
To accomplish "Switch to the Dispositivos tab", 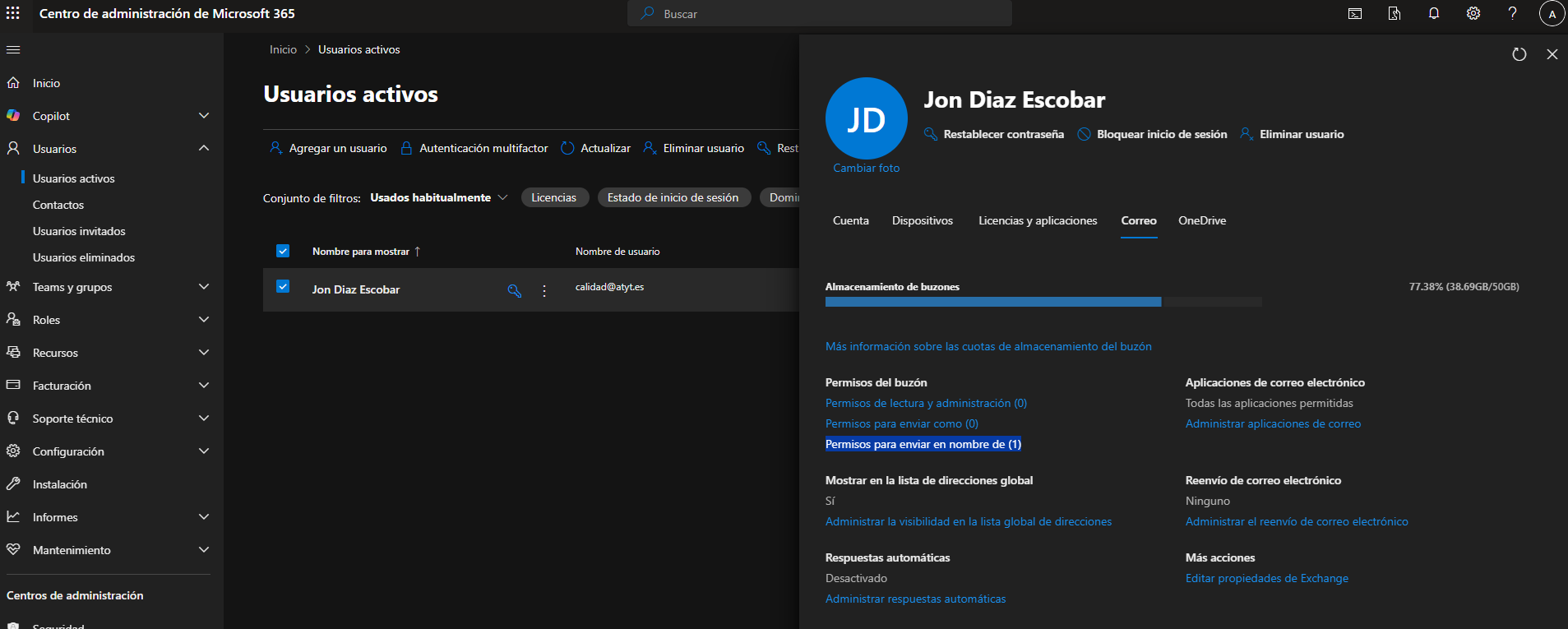I will [x=923, y=220].
